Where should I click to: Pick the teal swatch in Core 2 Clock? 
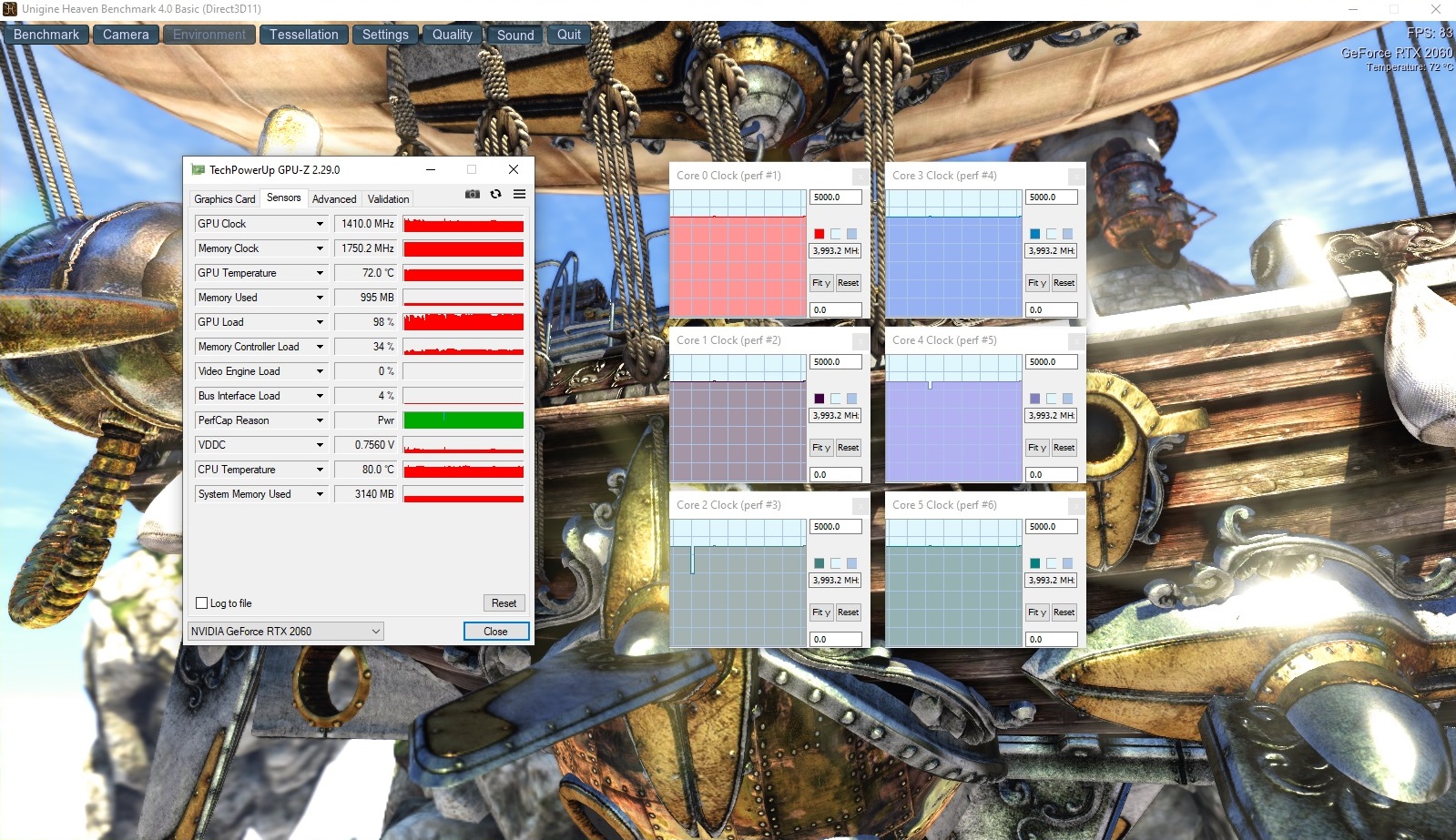[820, 563]
